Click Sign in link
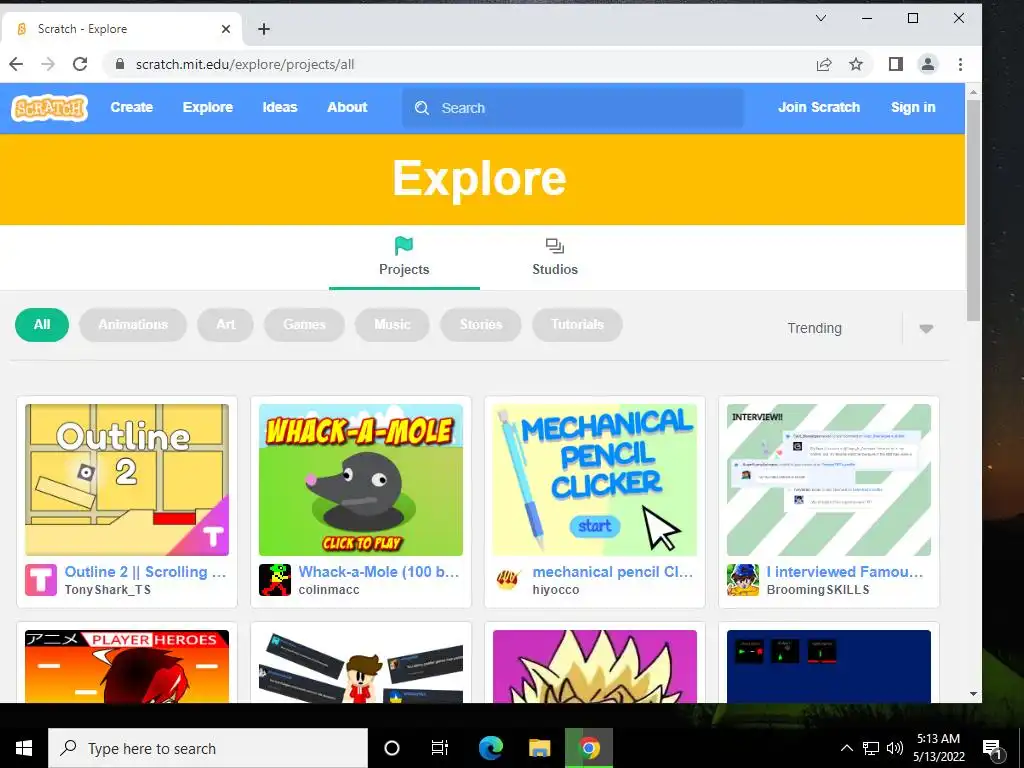The width and height of the screenshot is (1024, 768). (x=913, y=107)
